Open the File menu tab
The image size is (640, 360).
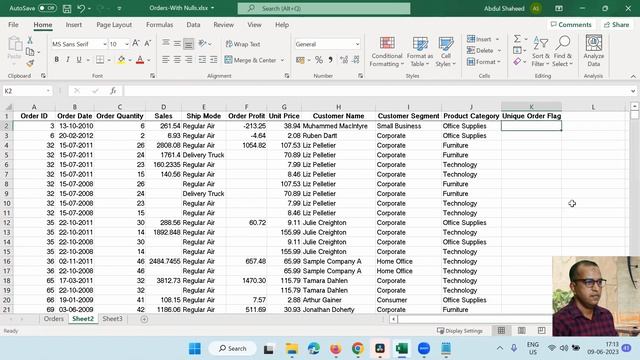coord(13,25)
